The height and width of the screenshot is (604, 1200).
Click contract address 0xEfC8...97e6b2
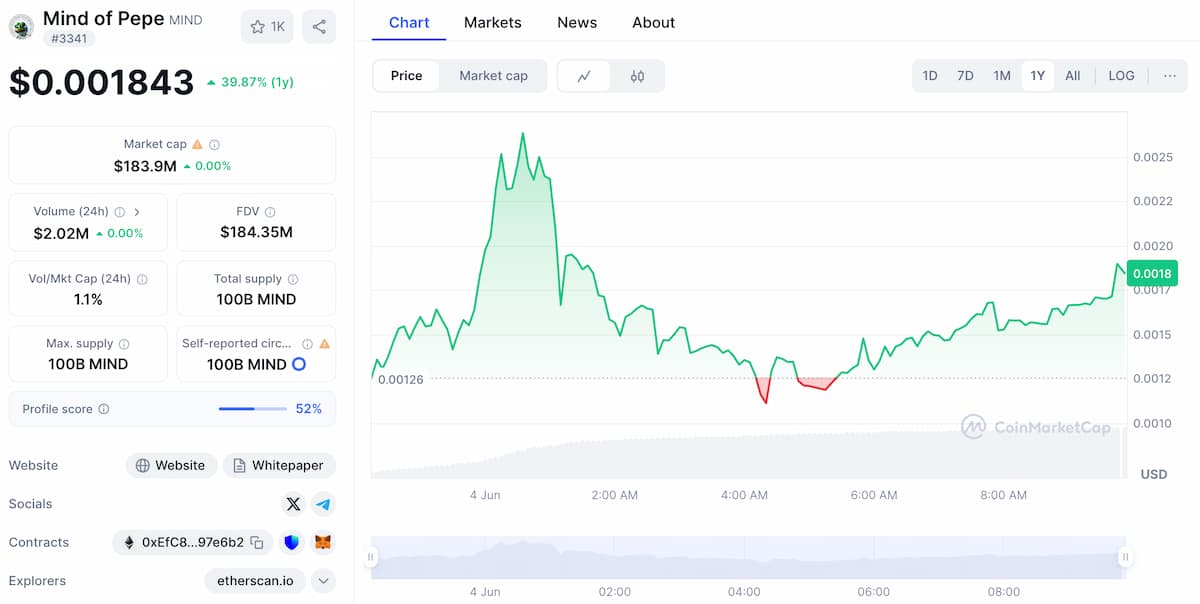coord(193,543)
